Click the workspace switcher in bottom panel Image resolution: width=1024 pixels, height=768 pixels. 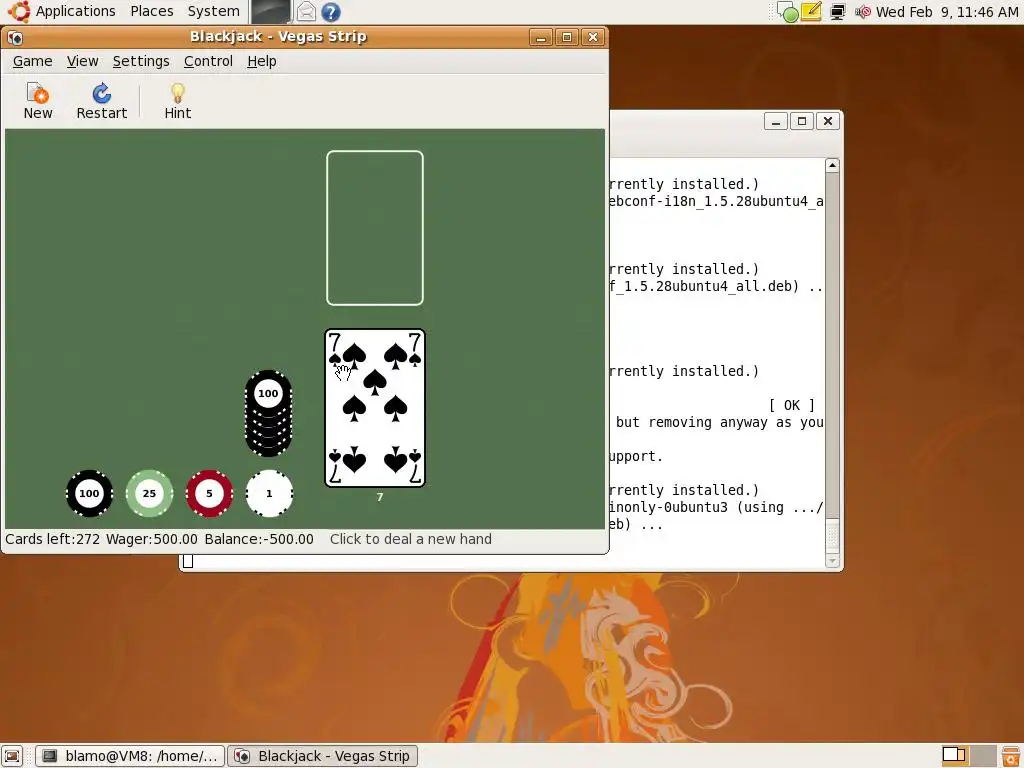pos(968,756)
